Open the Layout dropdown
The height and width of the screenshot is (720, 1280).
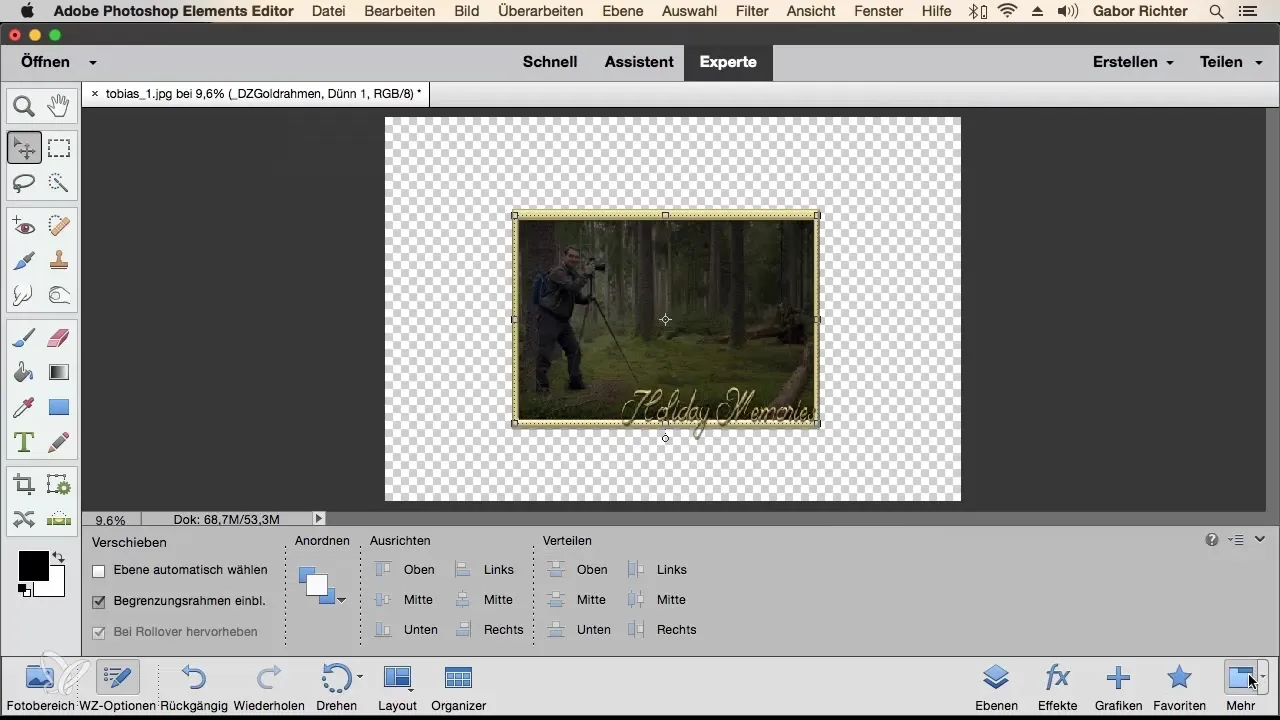398,686
